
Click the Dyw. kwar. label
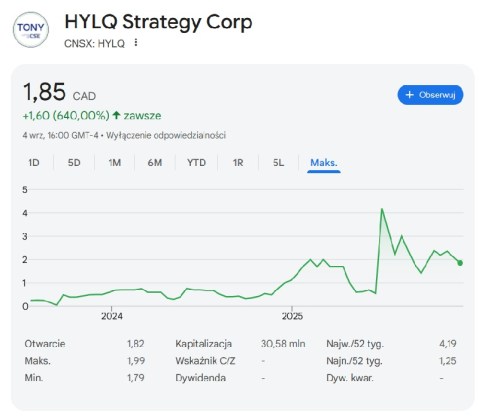tap(350, 378)
